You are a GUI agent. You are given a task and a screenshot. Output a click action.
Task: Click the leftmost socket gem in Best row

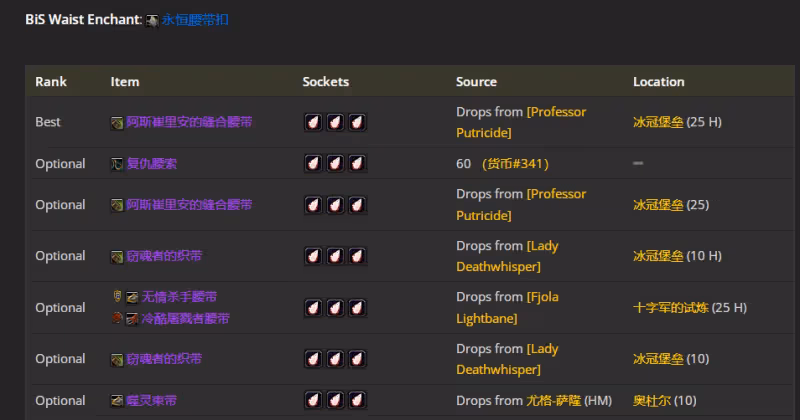313,122
